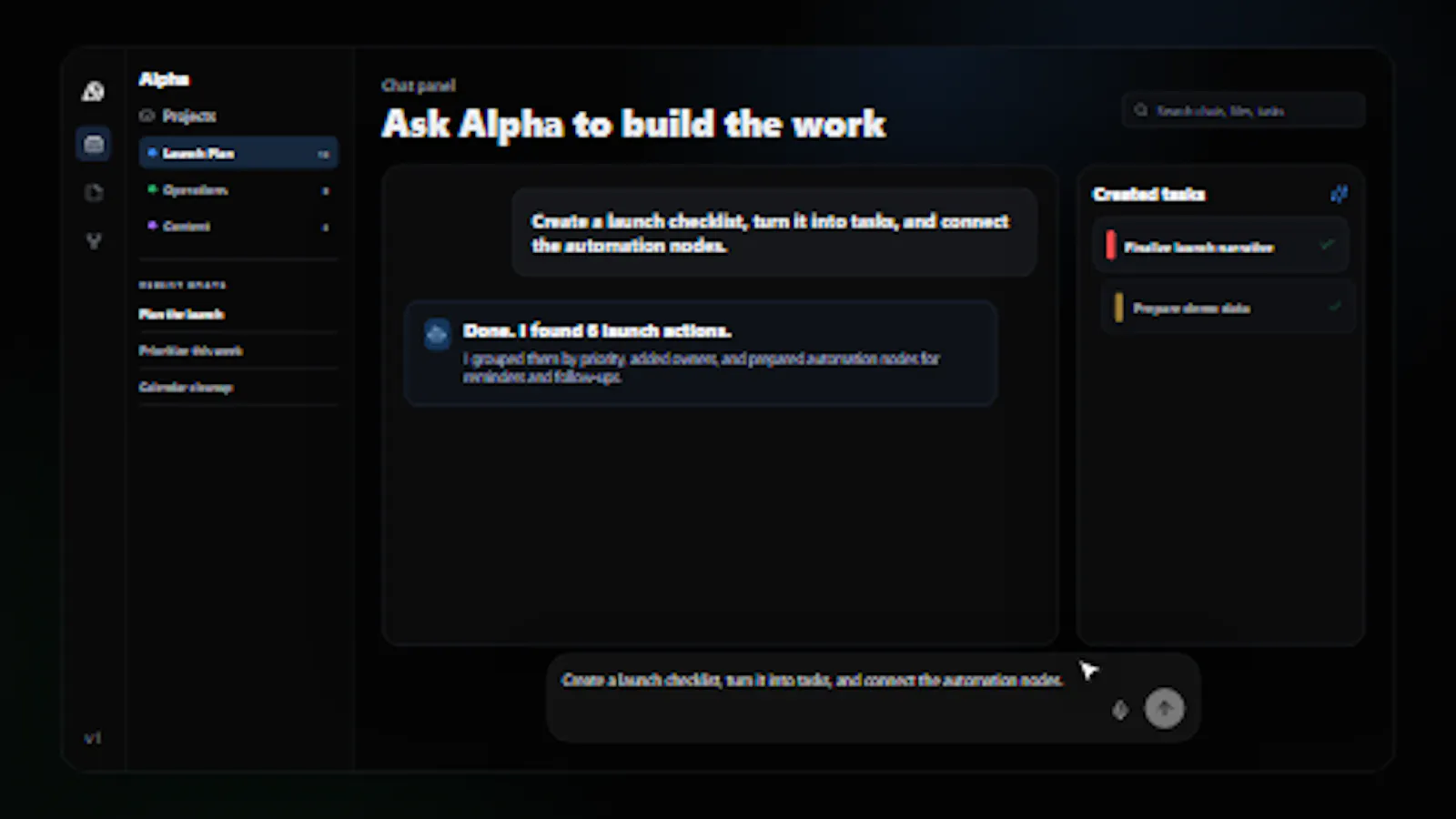Toggle the checkmark on Finalize launch narrative

[1327, 245]
